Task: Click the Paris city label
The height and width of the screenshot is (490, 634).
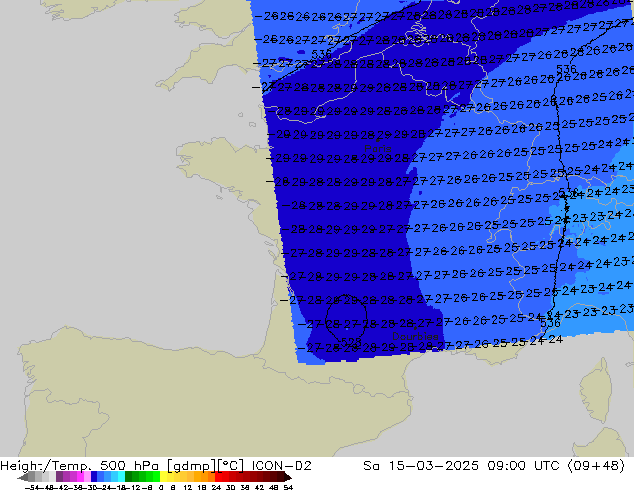Action: pos(378,148)
